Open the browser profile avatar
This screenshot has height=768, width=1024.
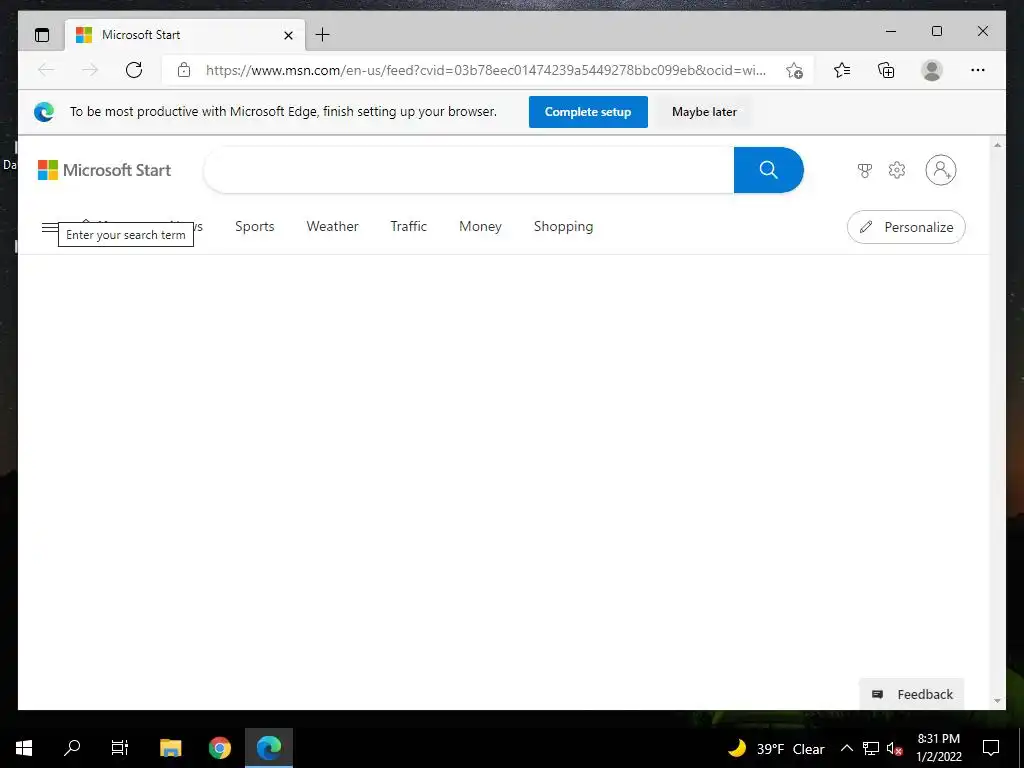pyautogui.click(x=932, y=70)
